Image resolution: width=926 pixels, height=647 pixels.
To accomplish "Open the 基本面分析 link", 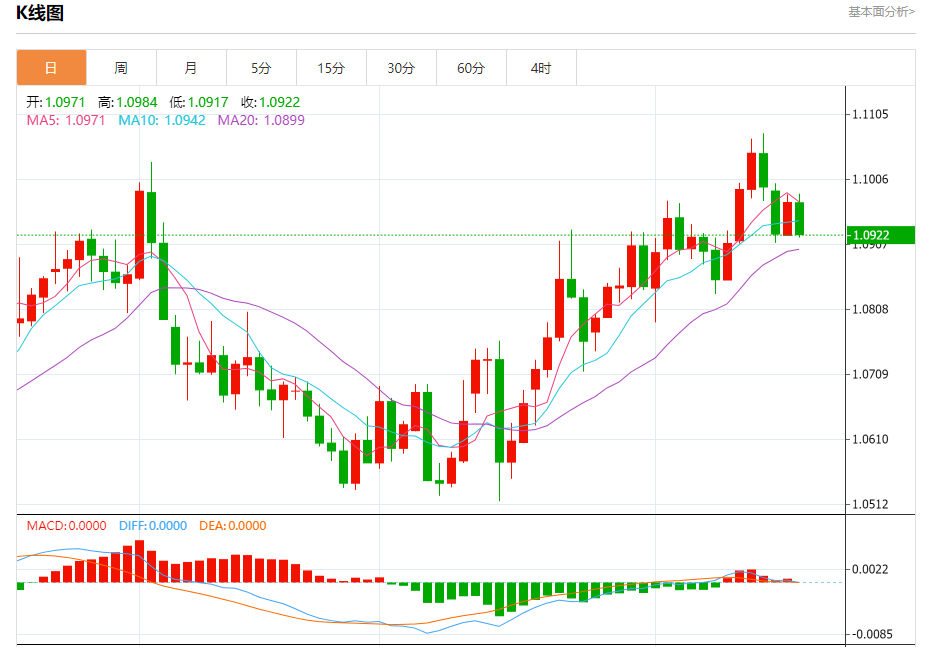I will [x=881, y=12].
